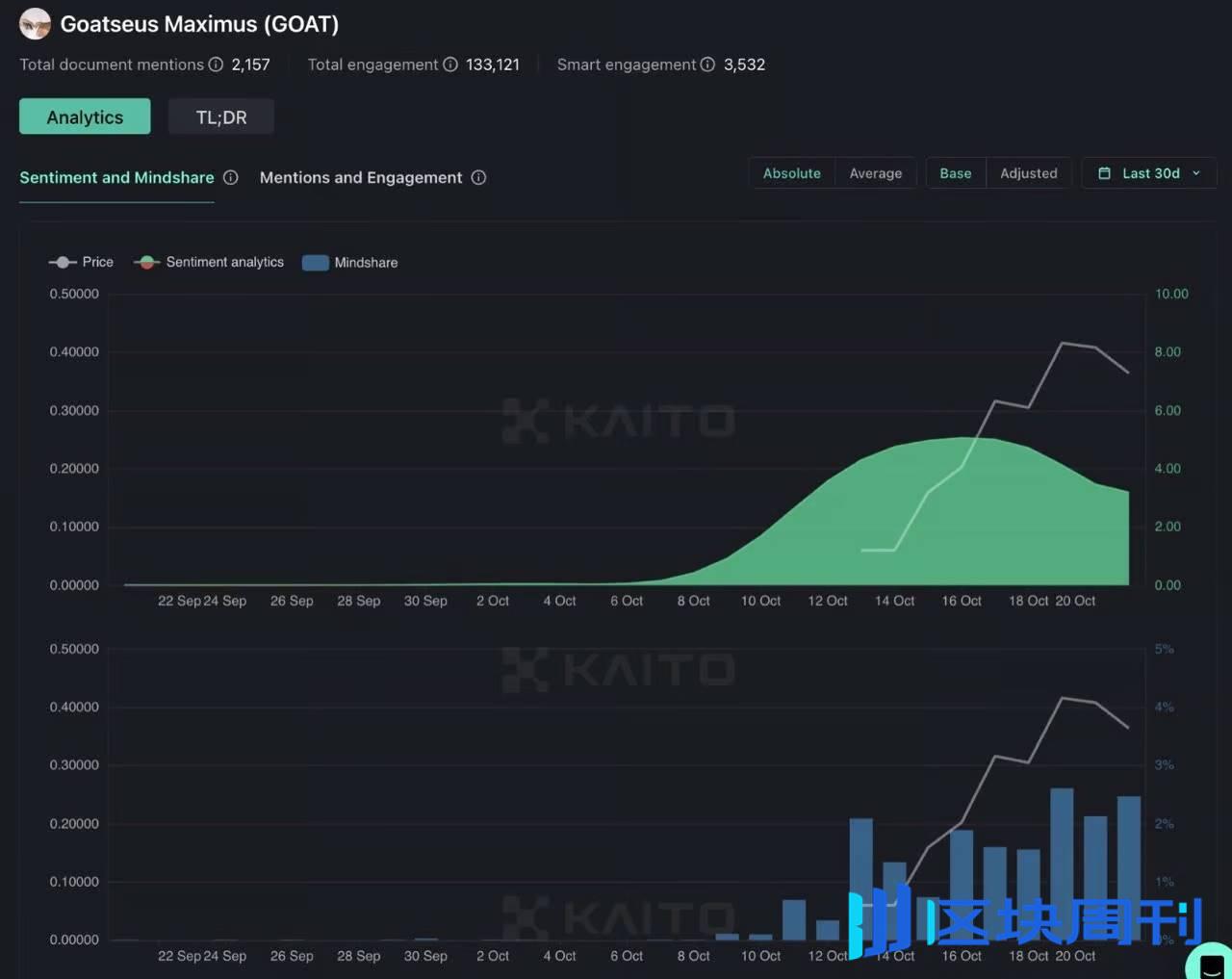Click the Goatseus Maximus token avatar

35,24
